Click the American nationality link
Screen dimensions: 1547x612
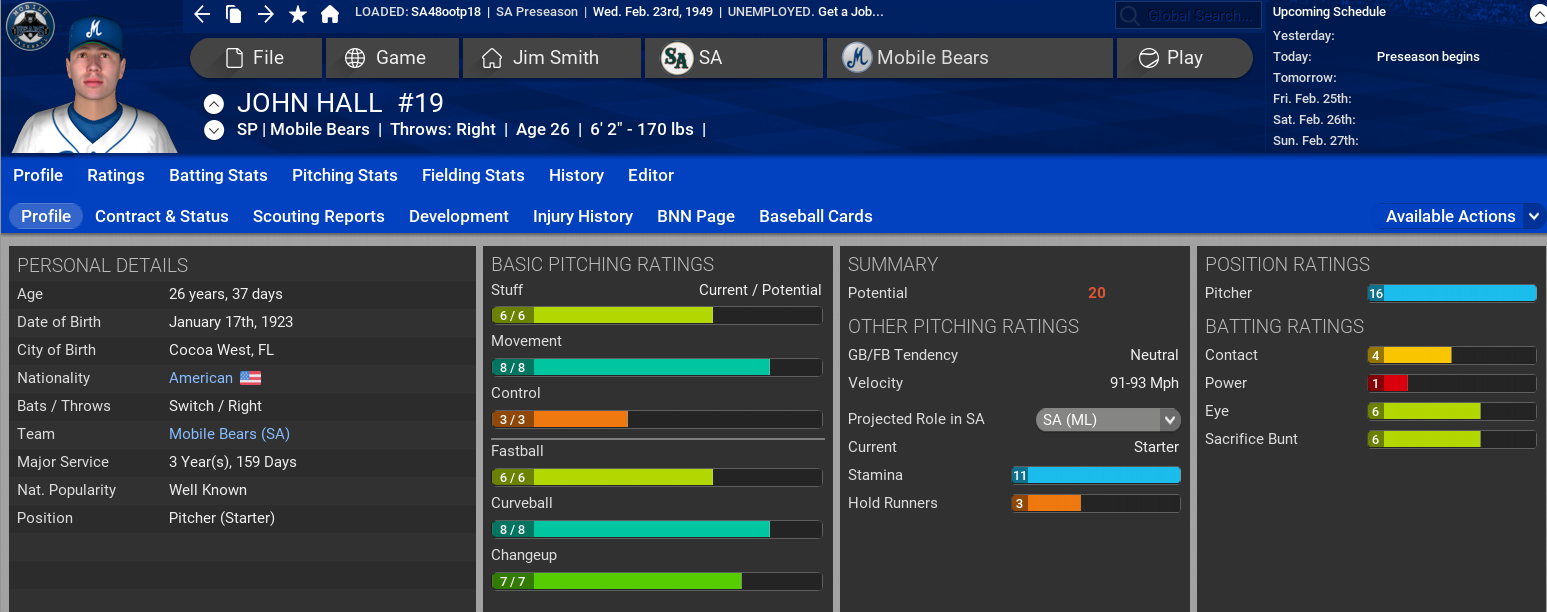tap(201, 378)
